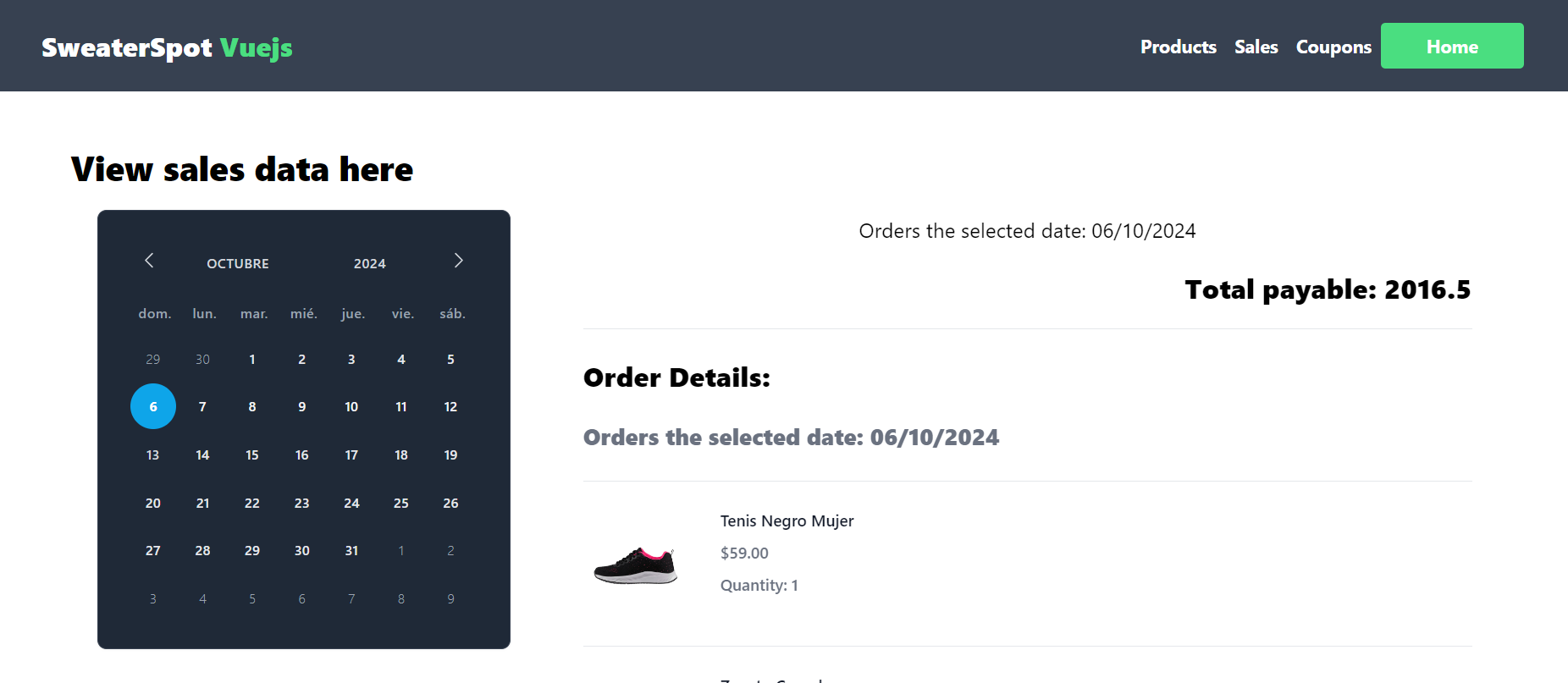Choose October 31 in the calendar

tap(351, 551)
